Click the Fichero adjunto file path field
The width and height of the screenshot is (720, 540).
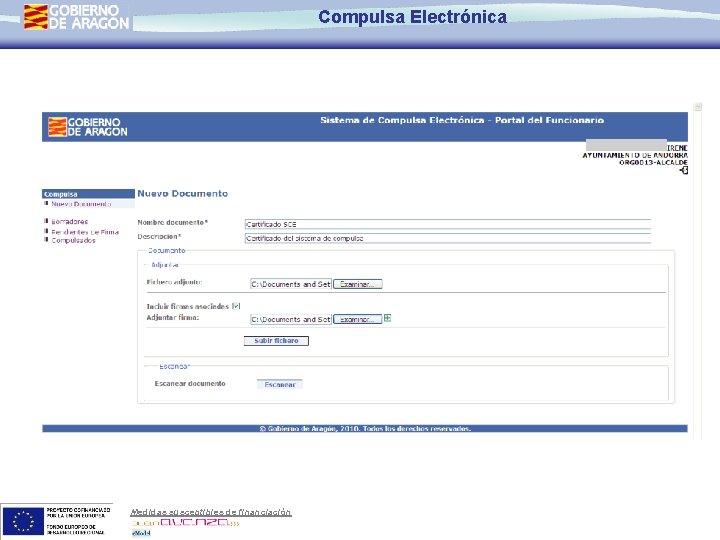pos(291,284)
